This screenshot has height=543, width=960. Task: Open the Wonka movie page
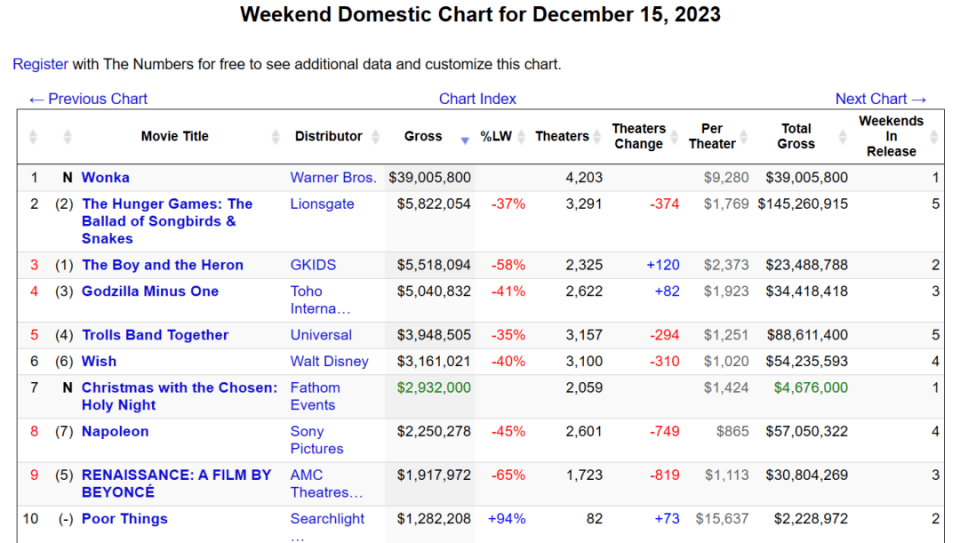tap(105, 178)
